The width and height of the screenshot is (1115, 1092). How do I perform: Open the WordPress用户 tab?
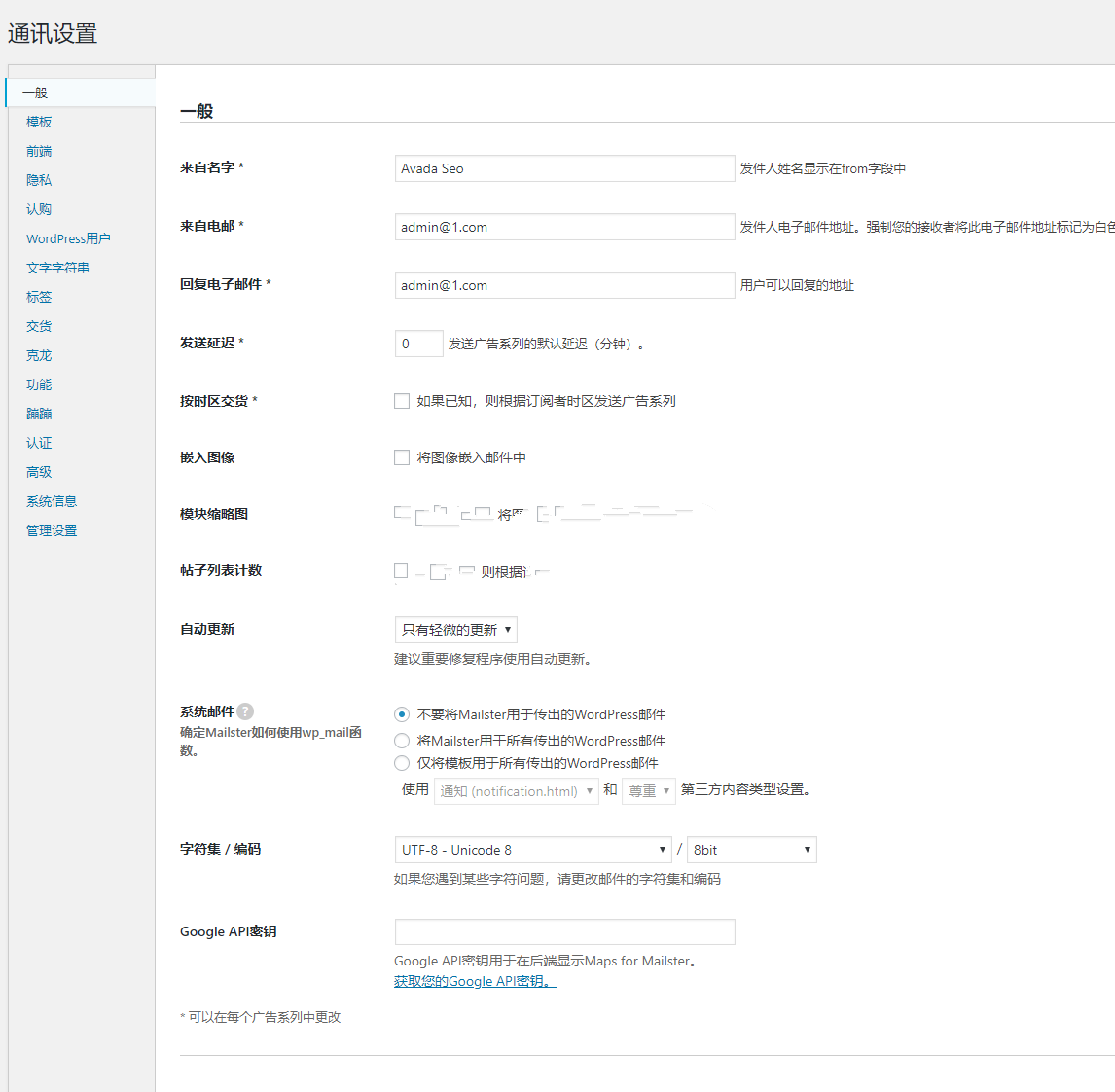pos(68,238)
